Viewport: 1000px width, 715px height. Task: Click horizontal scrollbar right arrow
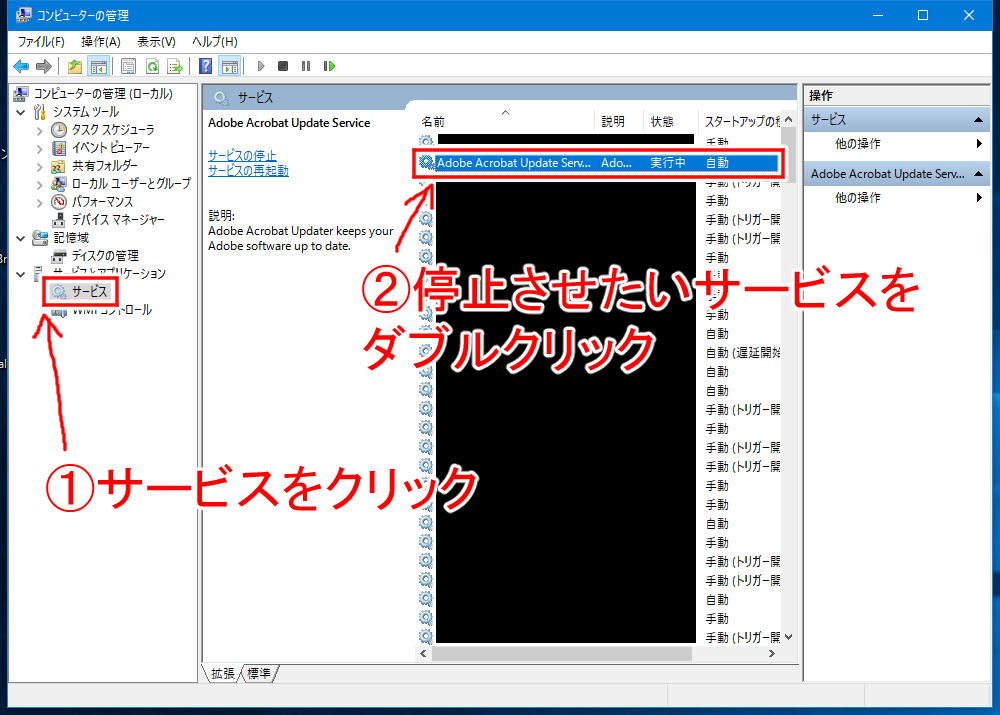click(x=772, y=654)
